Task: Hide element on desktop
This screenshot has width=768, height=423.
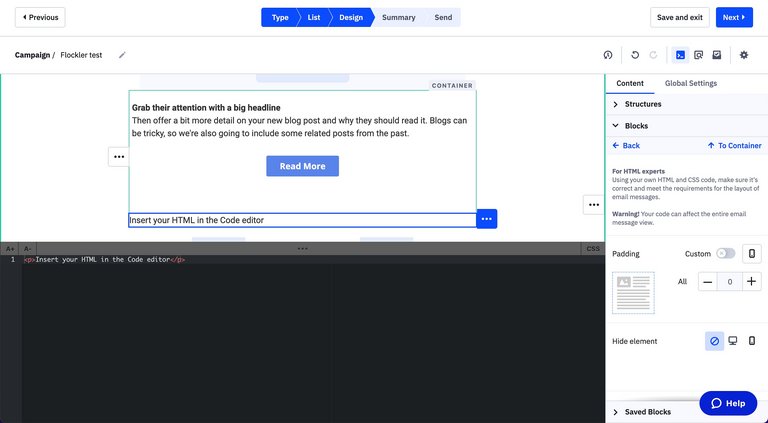Action: (x=733, y=341)
